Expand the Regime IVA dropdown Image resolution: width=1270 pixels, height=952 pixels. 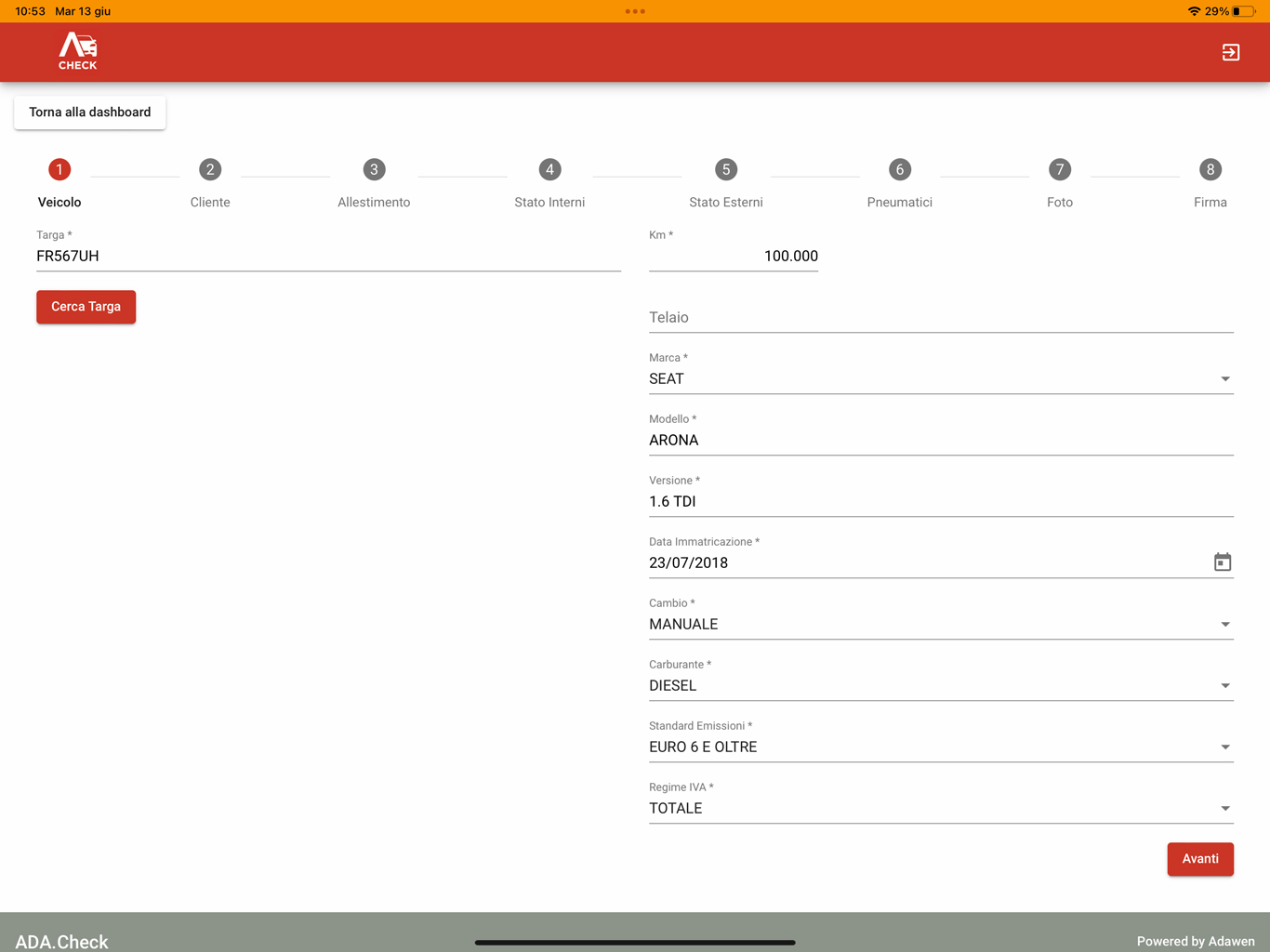click(940, 809)
